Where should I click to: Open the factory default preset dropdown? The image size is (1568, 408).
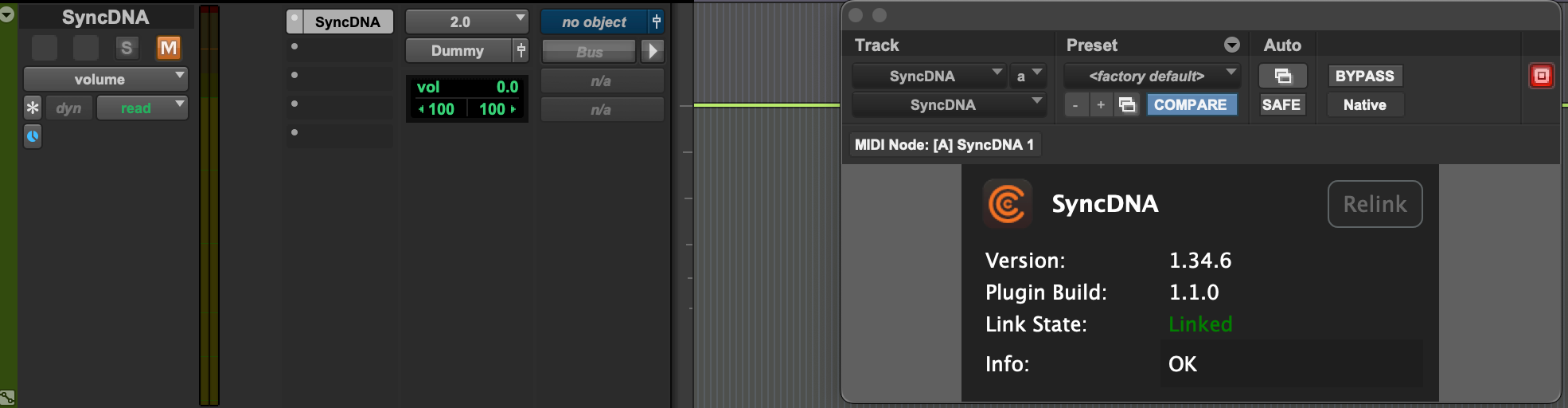1152,76
